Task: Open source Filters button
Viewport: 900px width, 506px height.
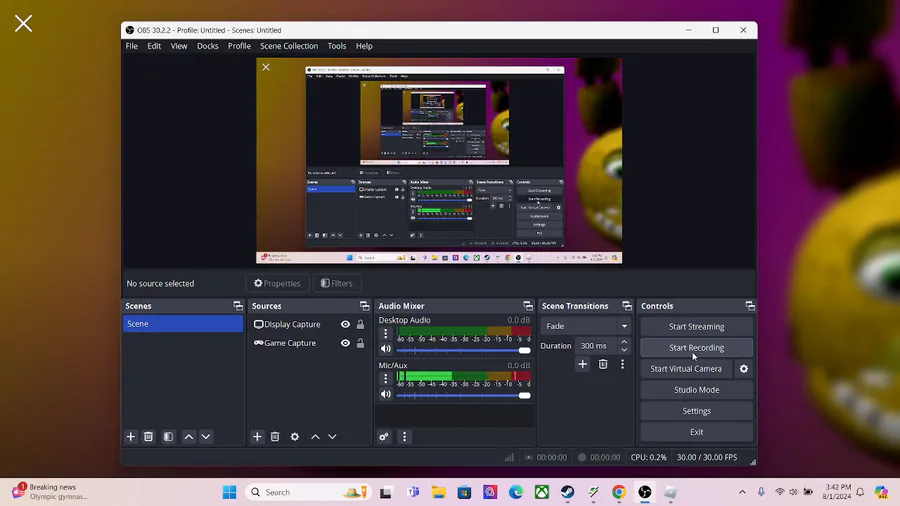Action: tap(336, 283)
